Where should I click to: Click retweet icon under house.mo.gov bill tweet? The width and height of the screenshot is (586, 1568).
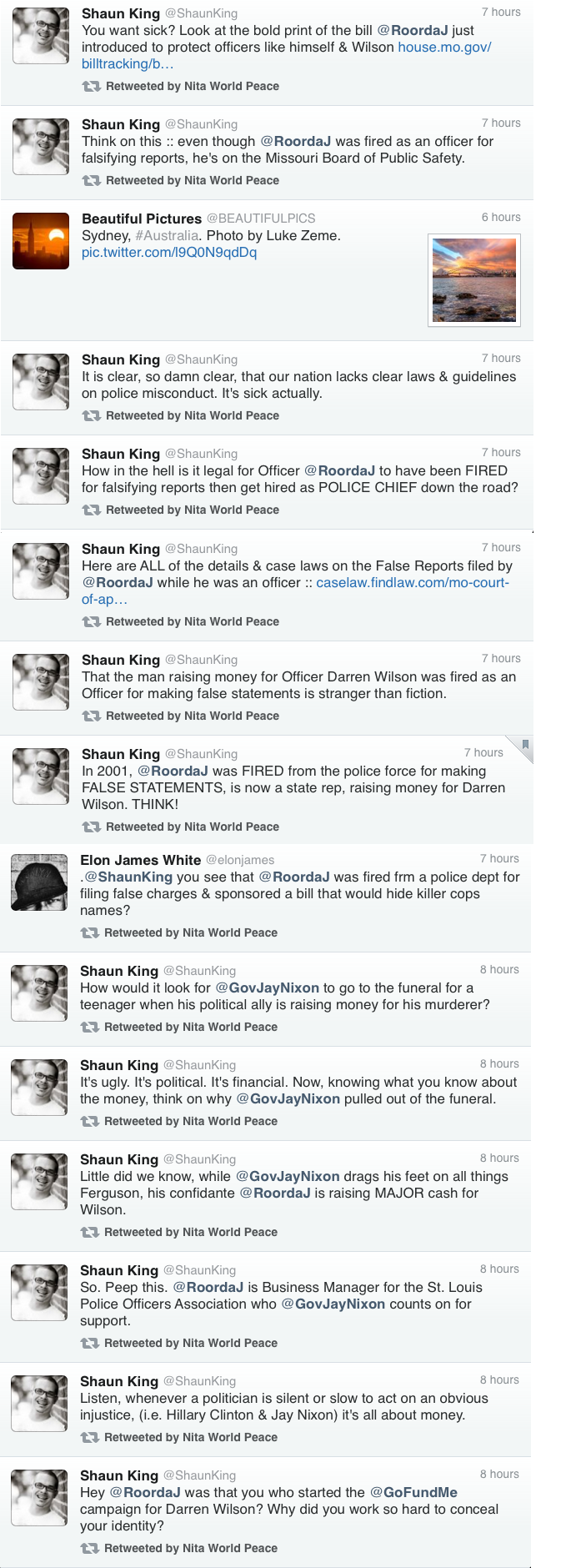pyautogui.click(x=91, y=86)
